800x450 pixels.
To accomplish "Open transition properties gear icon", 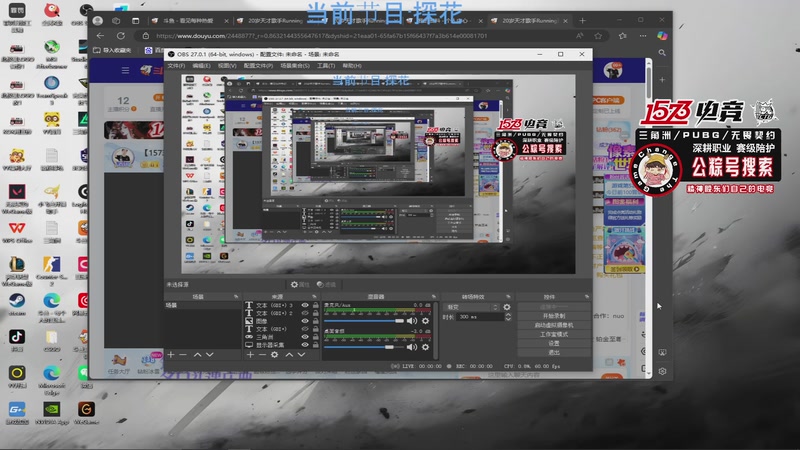I will coord(507,307).
